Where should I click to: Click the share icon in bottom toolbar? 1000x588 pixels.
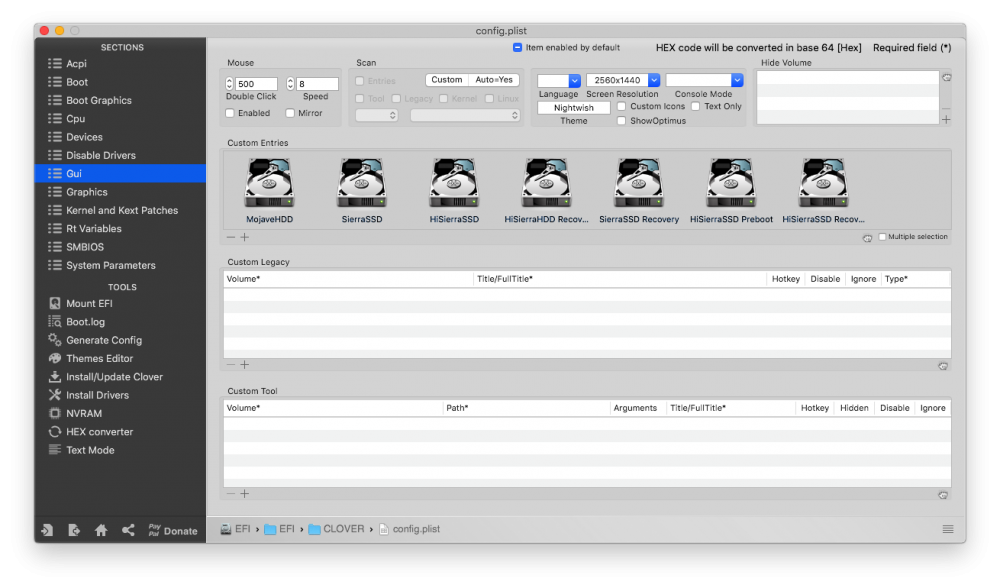tap(128, 531)
